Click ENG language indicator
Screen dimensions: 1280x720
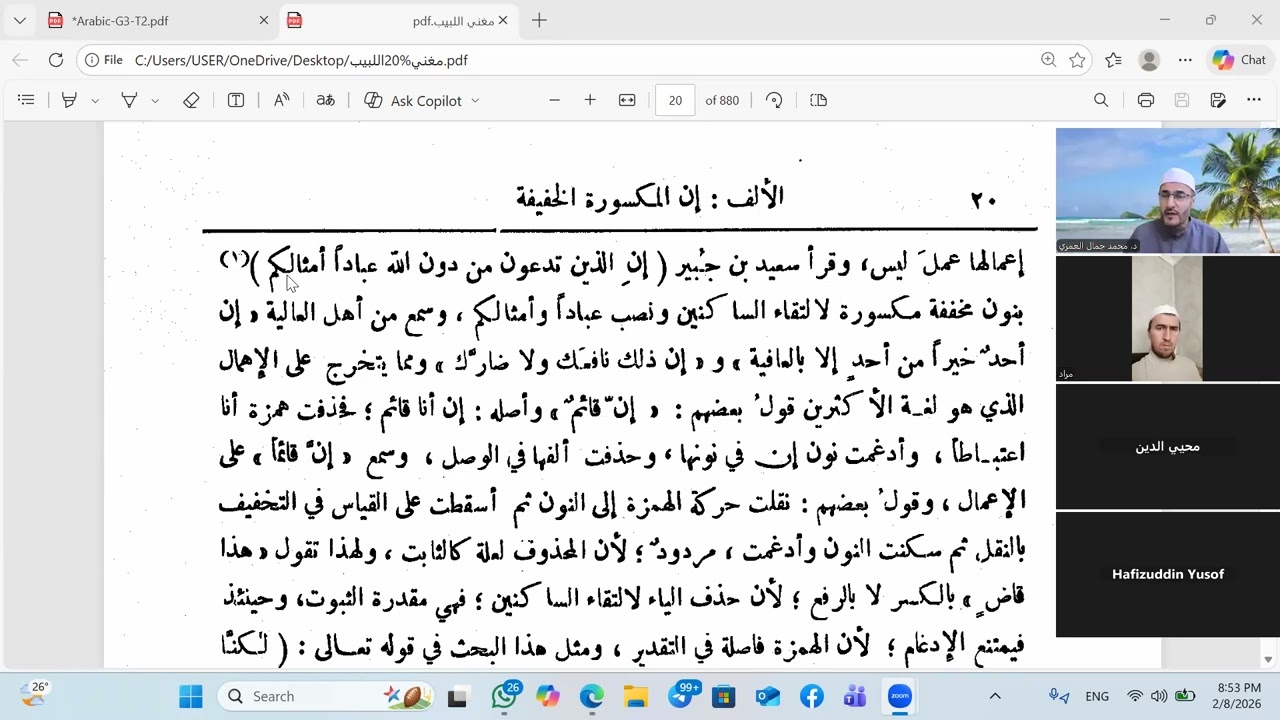click(1097, 696)
